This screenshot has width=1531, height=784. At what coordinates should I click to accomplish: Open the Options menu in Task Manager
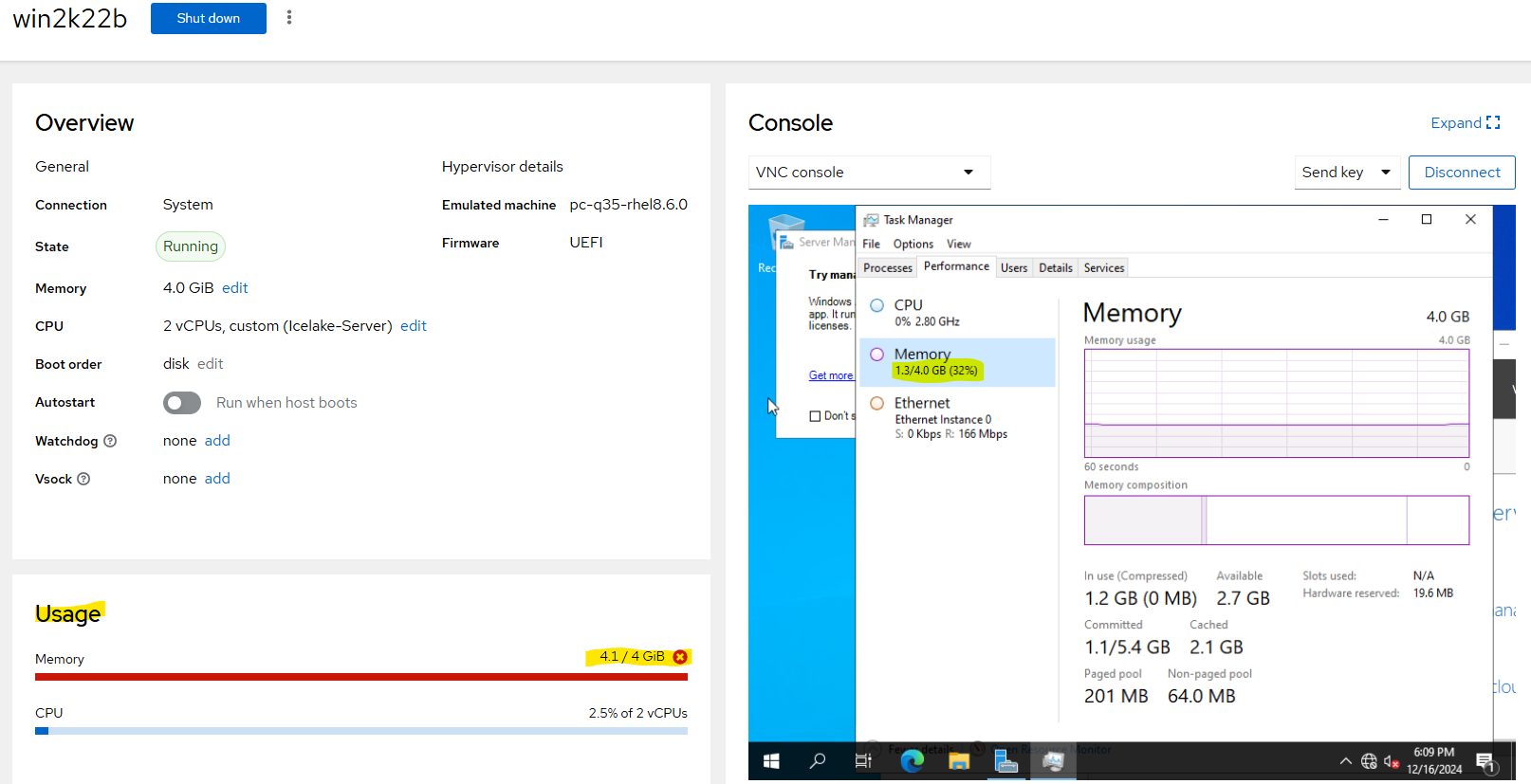[x=913, y=245]
